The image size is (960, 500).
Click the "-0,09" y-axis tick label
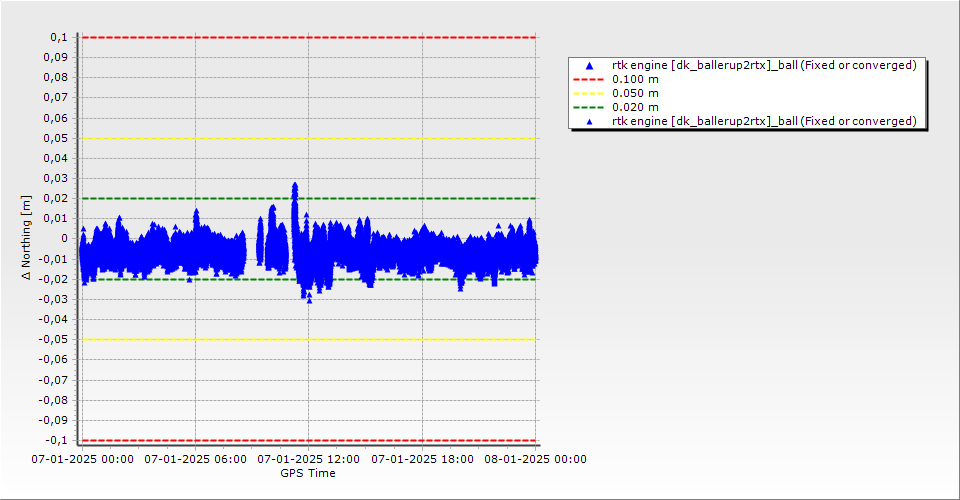point(54,420)
